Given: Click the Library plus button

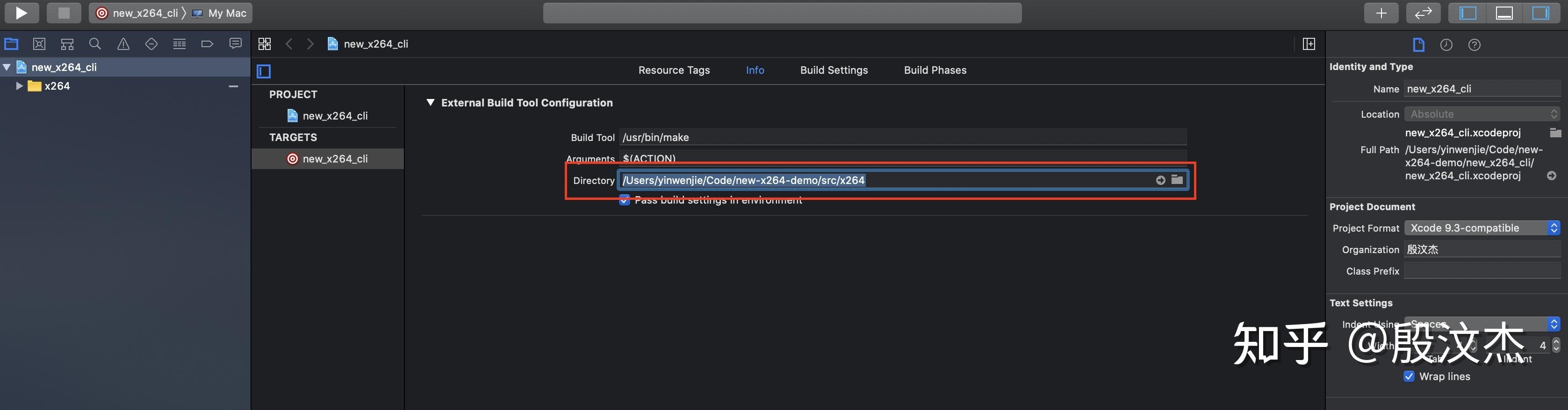Looking at the screenshot, I should tap(1381, 13).
